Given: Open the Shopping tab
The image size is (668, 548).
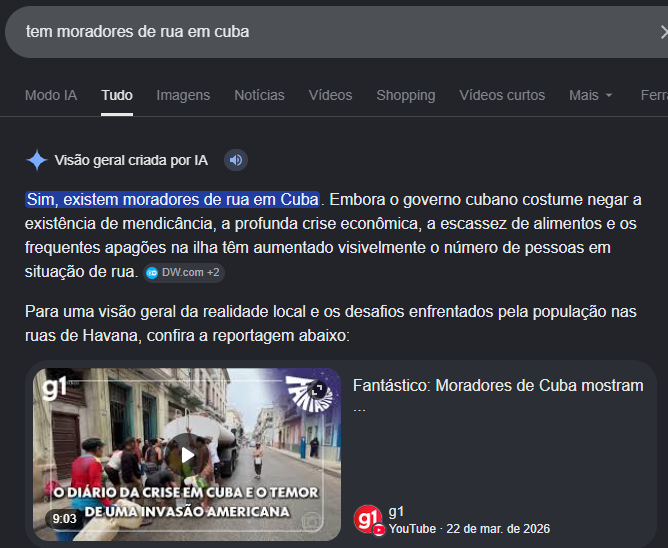Looking at the screenshot, I should [x=406, y=95].
